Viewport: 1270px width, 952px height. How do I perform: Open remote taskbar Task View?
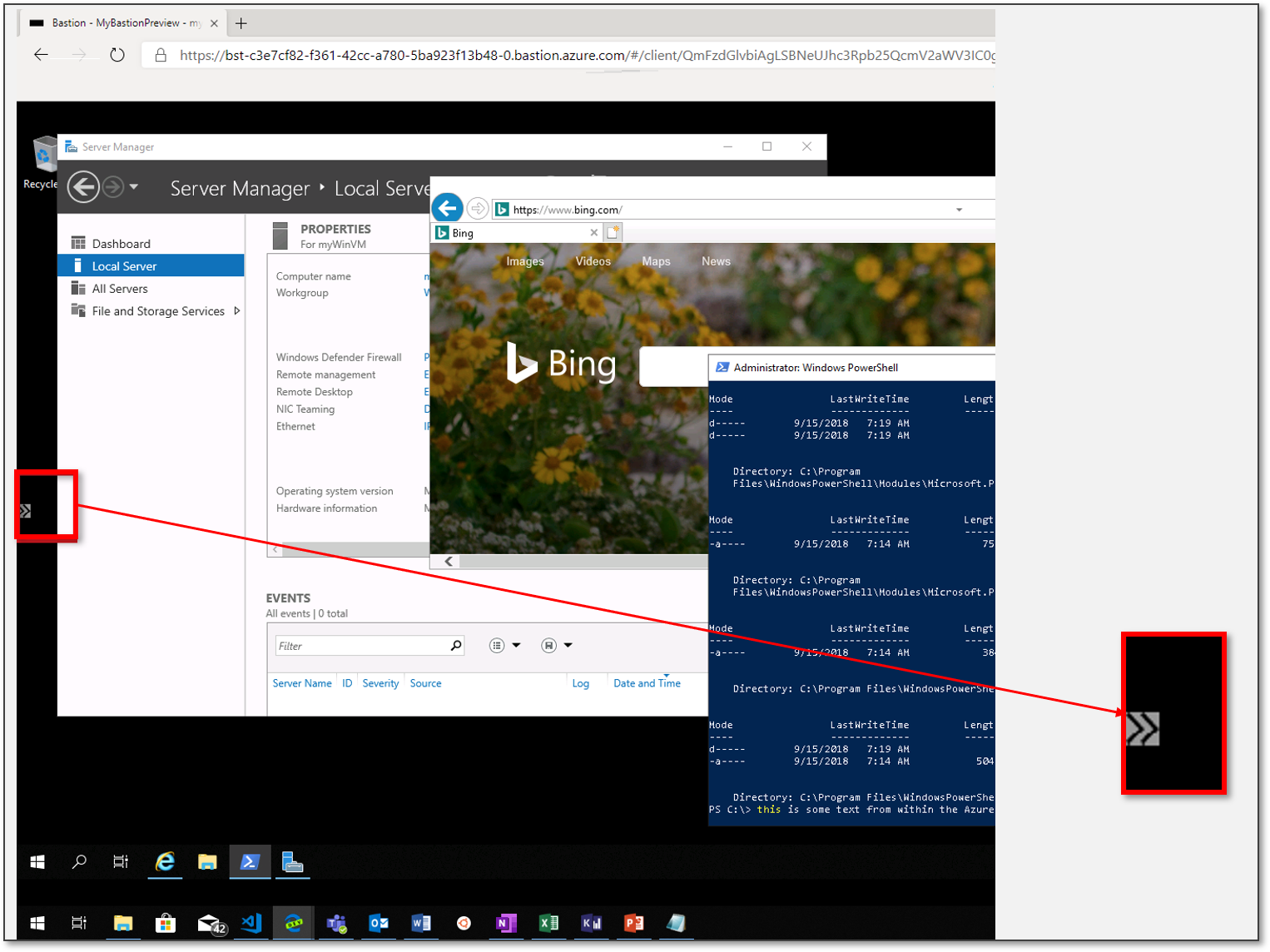(121, 862)
